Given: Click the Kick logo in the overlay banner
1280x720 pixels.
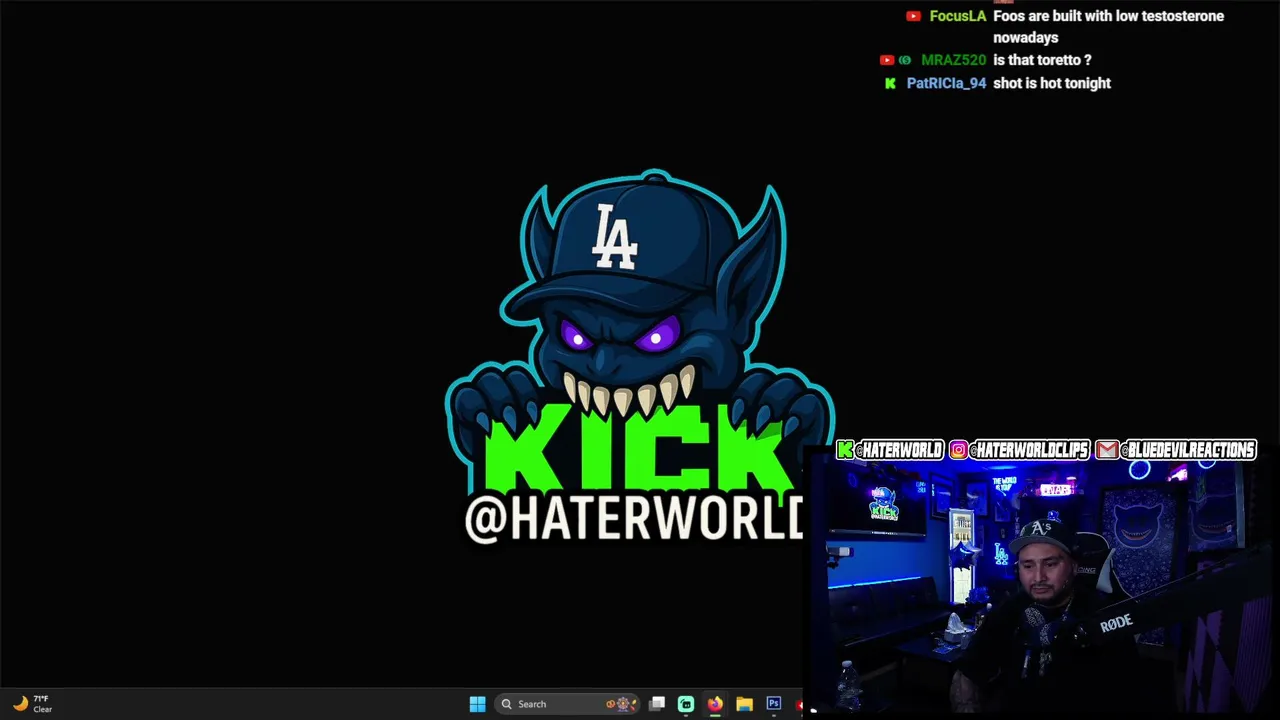Looking at the screenshot, I should (846, 450).
